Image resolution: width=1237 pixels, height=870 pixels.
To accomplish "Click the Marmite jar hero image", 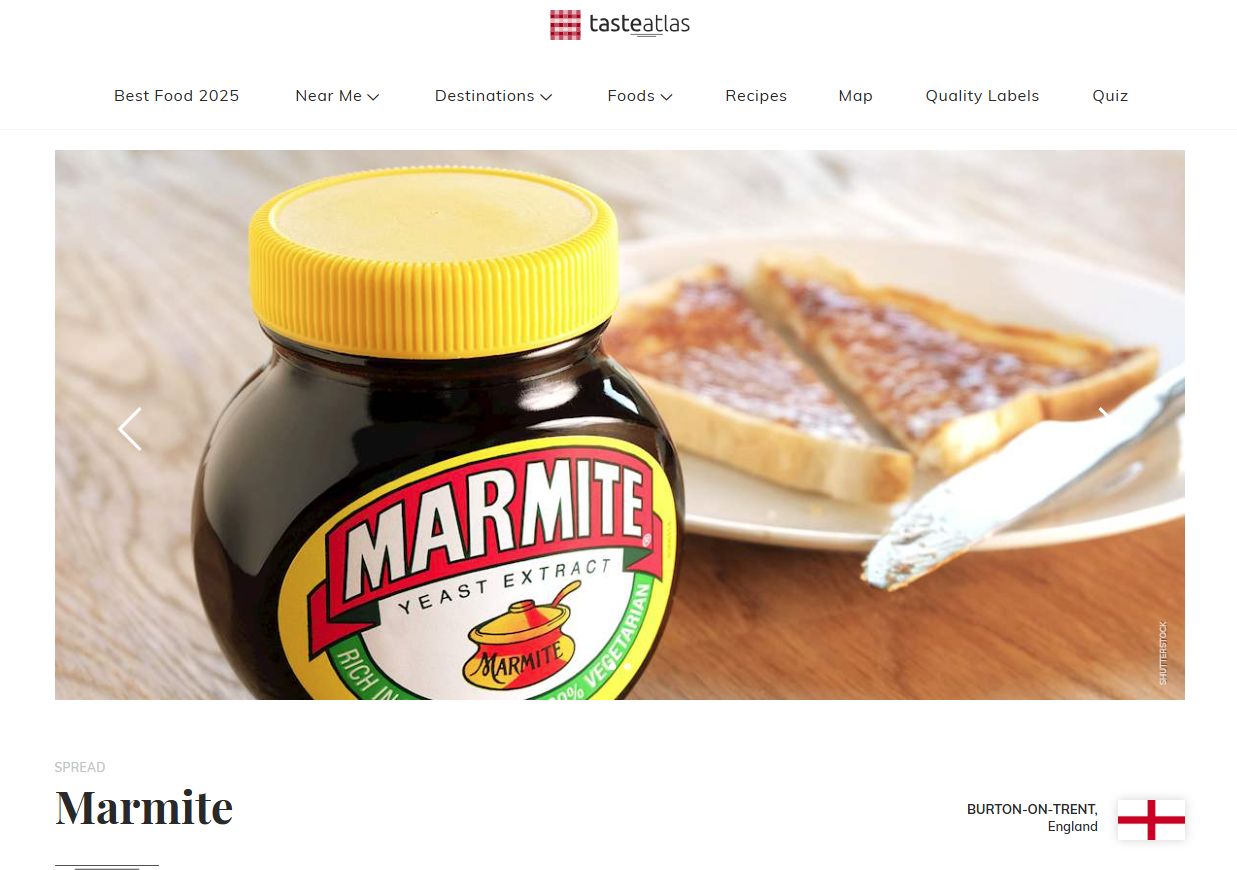I will pyautogui.click(x=620, y=425).
